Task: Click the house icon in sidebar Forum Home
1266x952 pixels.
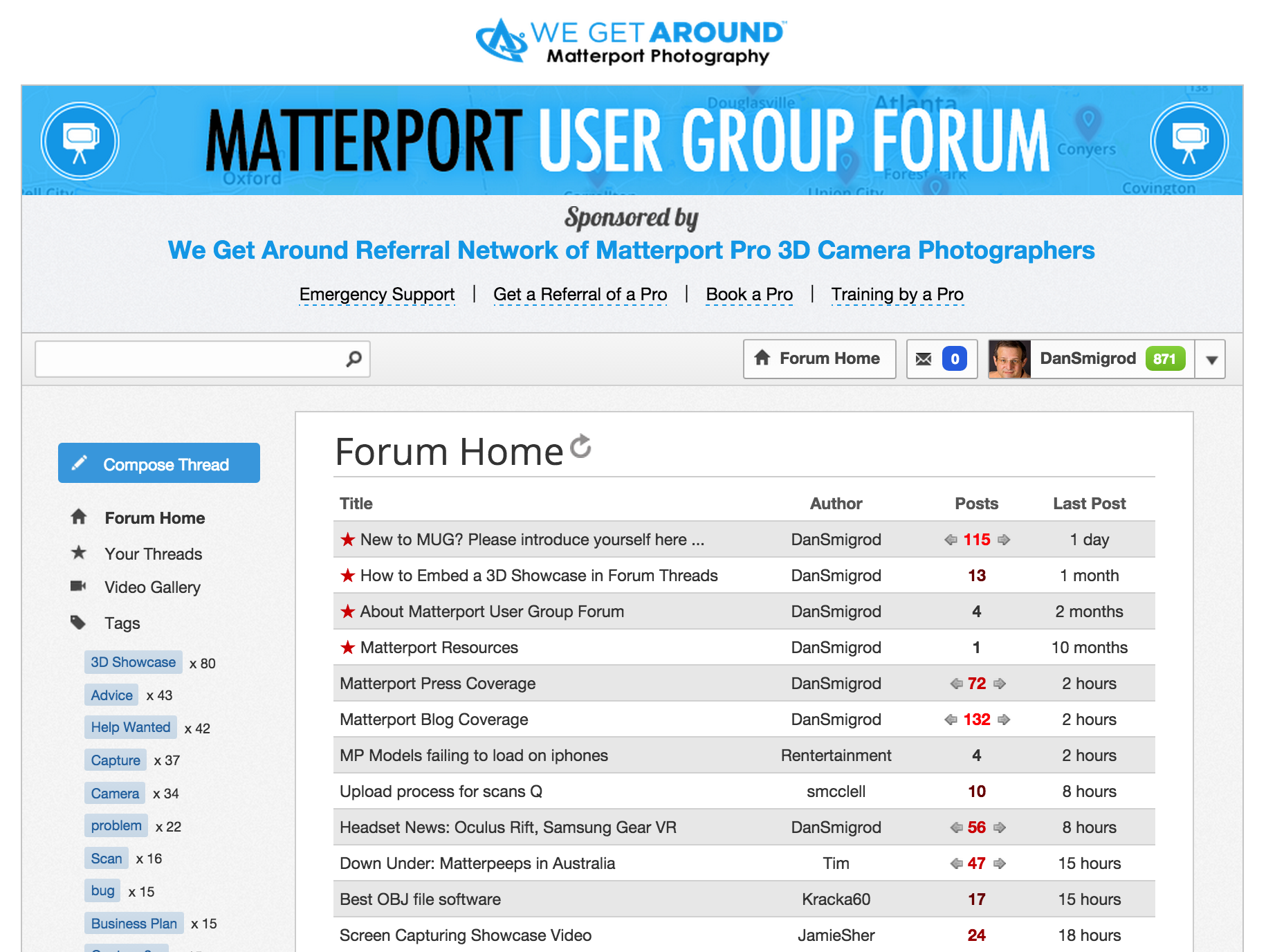Action: click(x=79, y=517)
